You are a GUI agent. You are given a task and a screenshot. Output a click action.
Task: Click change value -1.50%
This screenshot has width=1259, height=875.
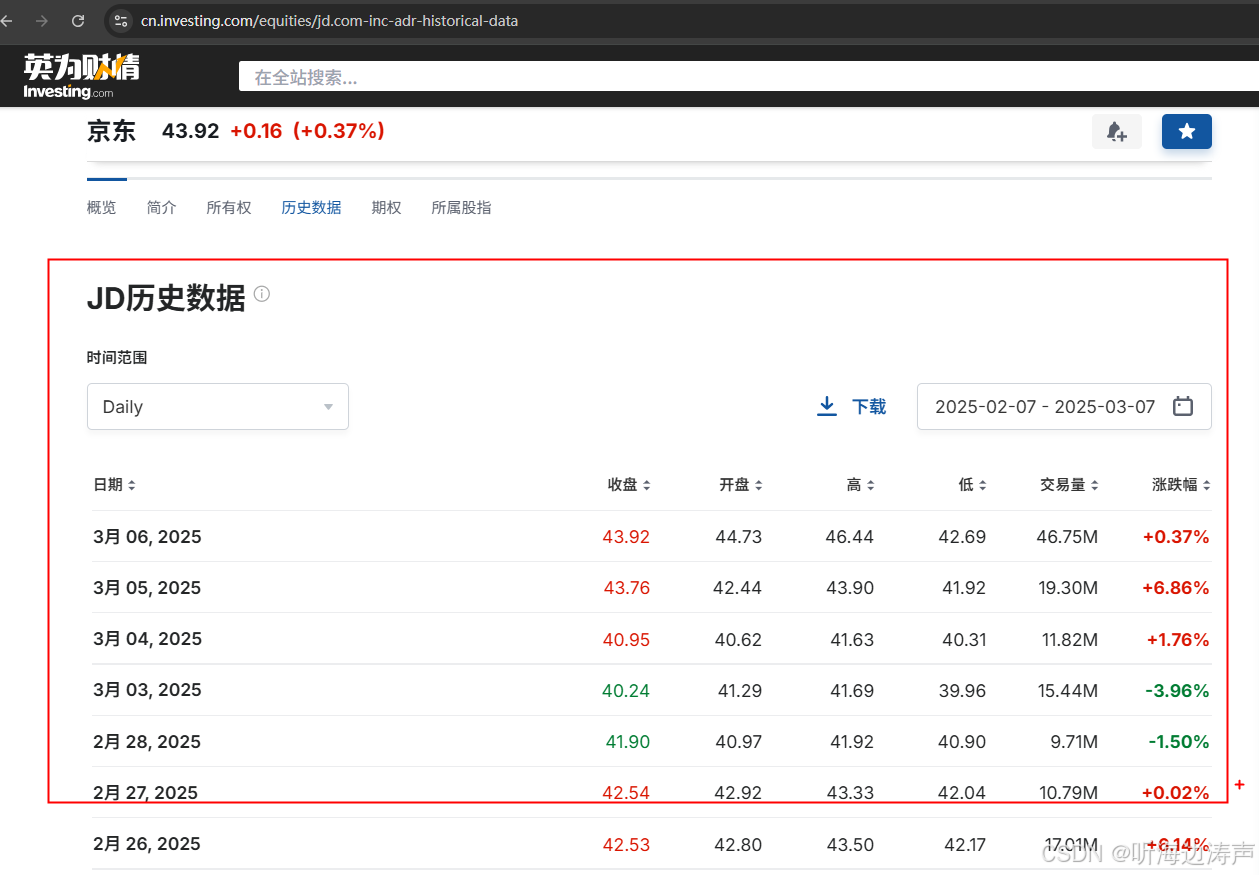pos(1178,742)
